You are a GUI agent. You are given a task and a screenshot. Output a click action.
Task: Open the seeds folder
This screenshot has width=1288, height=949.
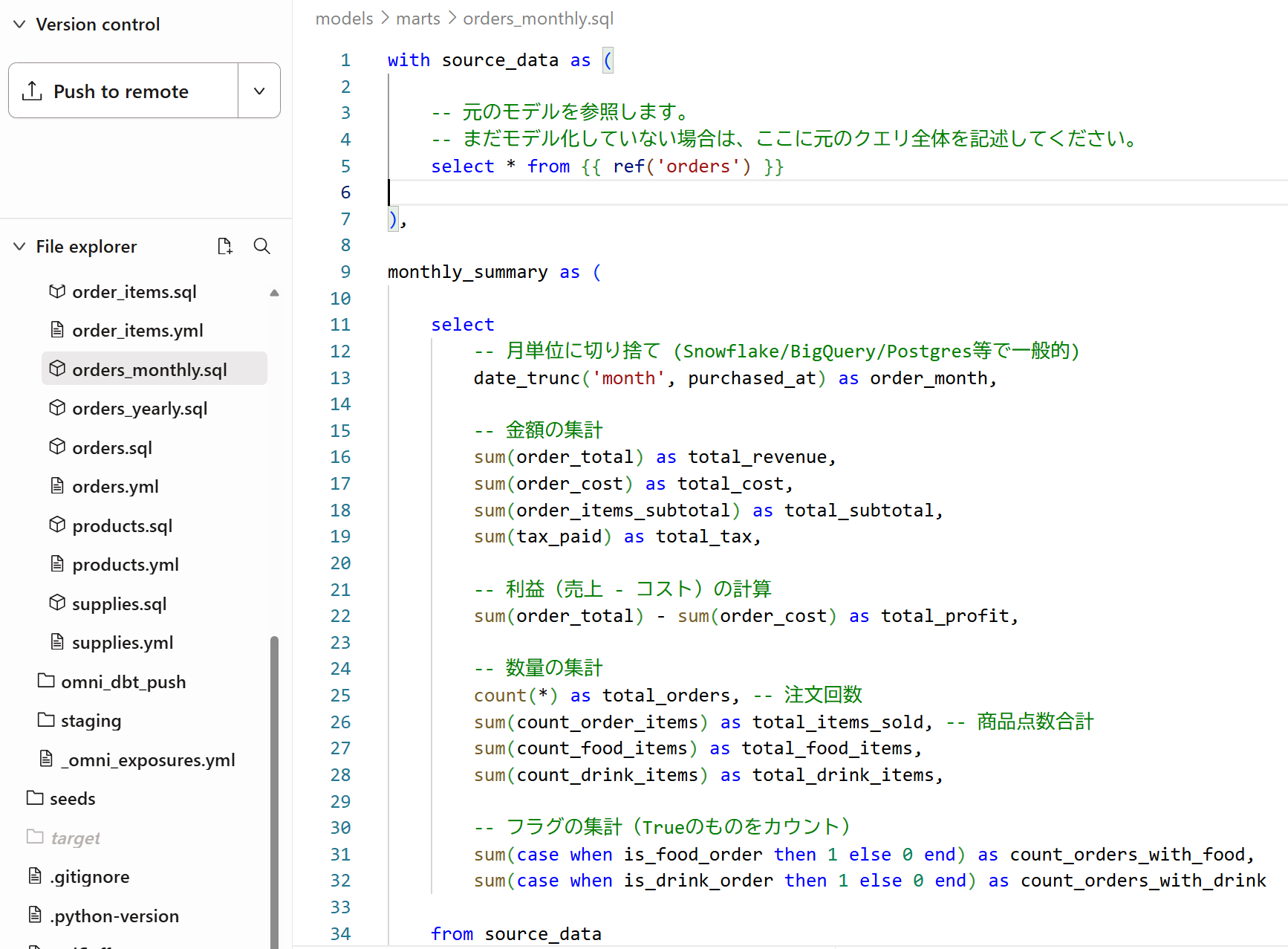(x=72, y=798)
